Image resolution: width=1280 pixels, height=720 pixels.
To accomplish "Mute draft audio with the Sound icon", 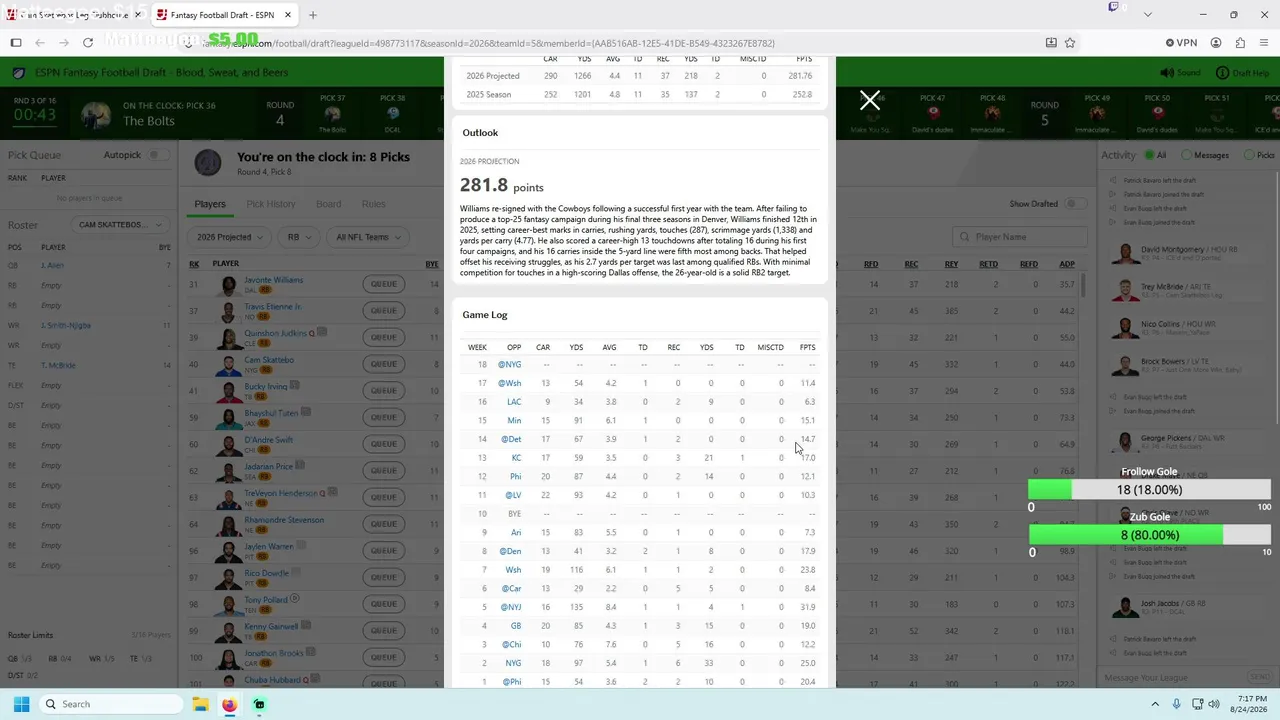I will pyautogui.click(x=1166, y=73).
